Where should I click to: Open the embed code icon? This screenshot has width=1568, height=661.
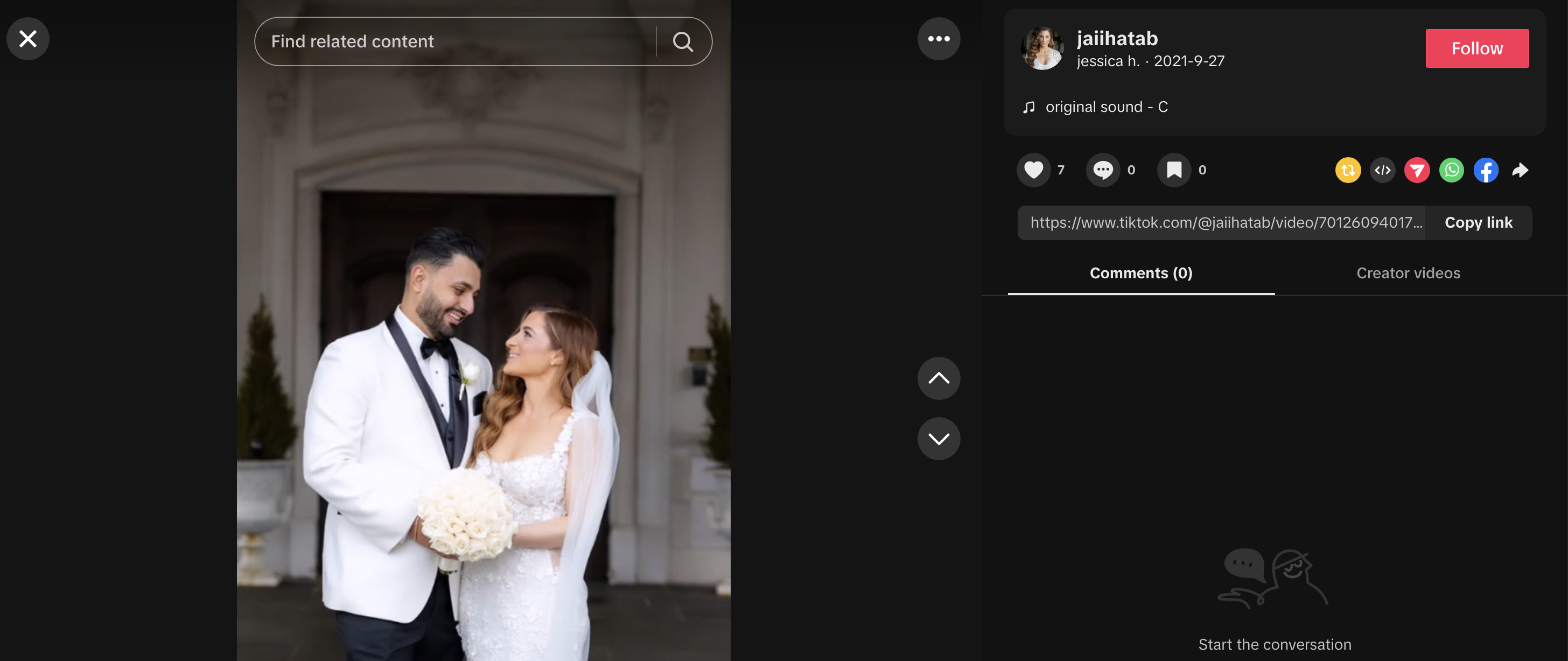click(1383, 170)
